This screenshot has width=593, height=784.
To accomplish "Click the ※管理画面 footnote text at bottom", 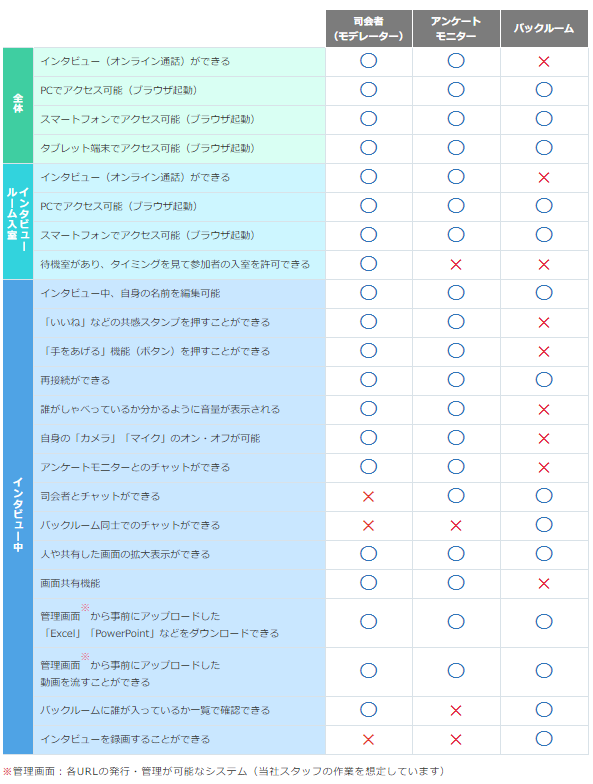I will (224, 771).
